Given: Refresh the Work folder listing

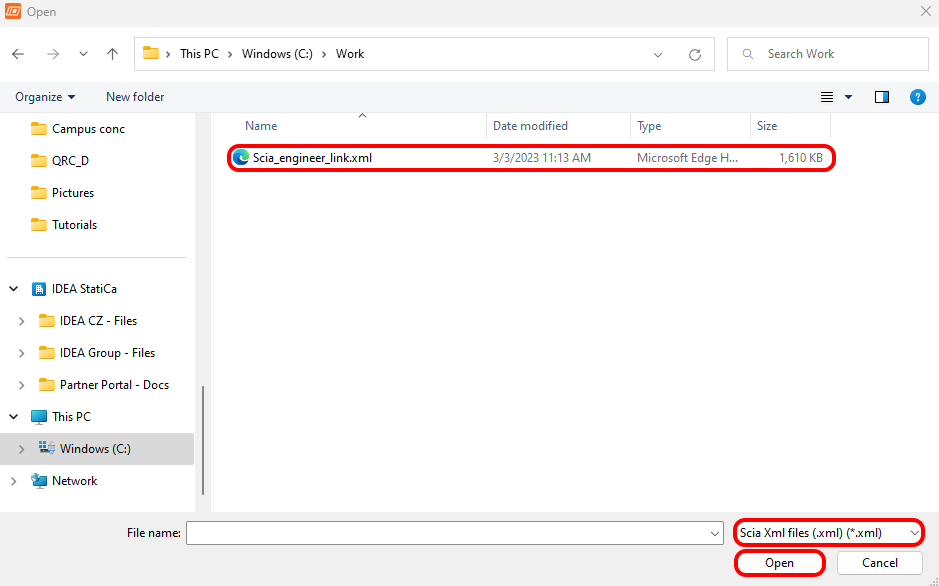Looking at the screenshot, I should pyautogui.click(x=695, y=54).
